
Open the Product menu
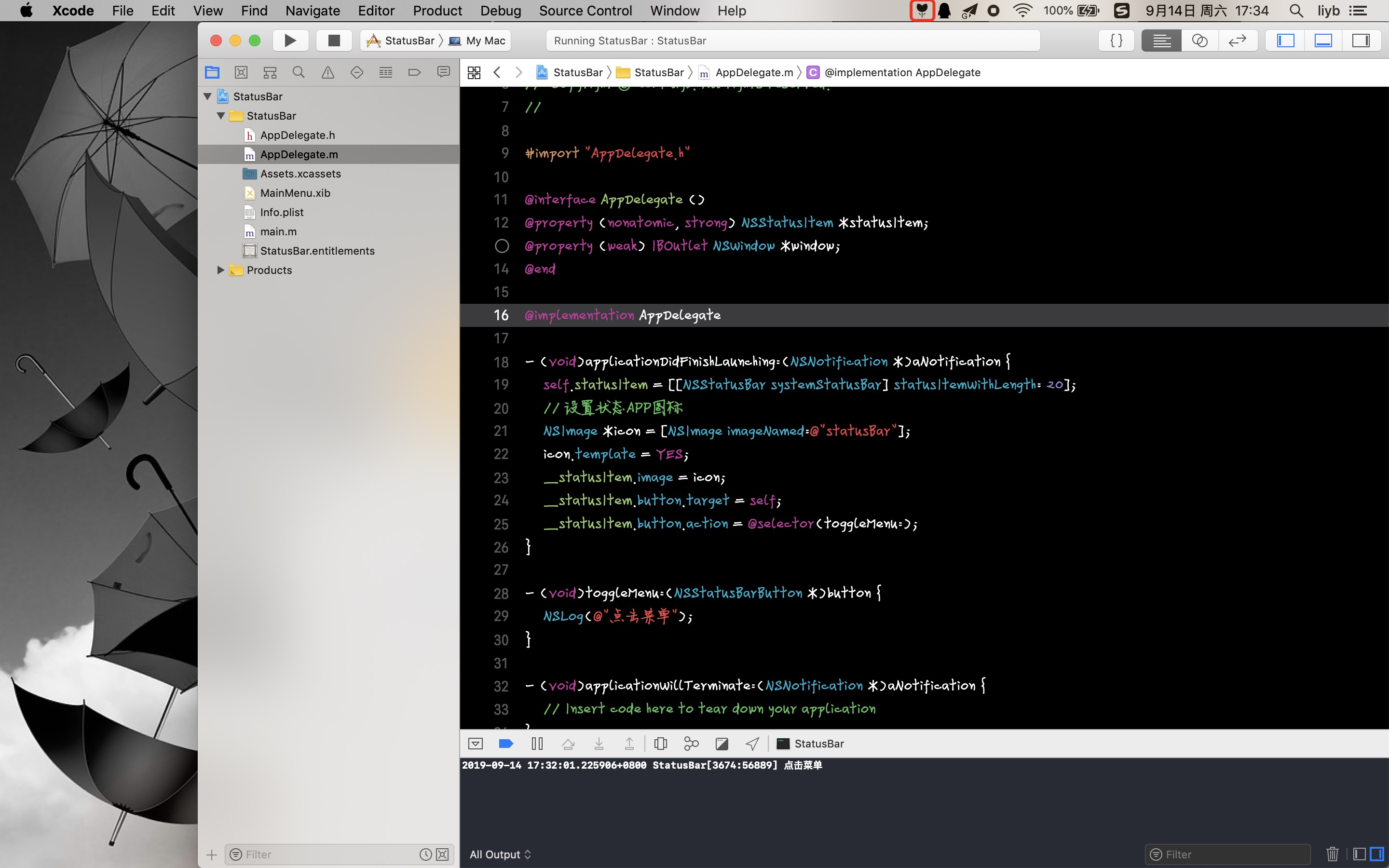tap(437, 10)
